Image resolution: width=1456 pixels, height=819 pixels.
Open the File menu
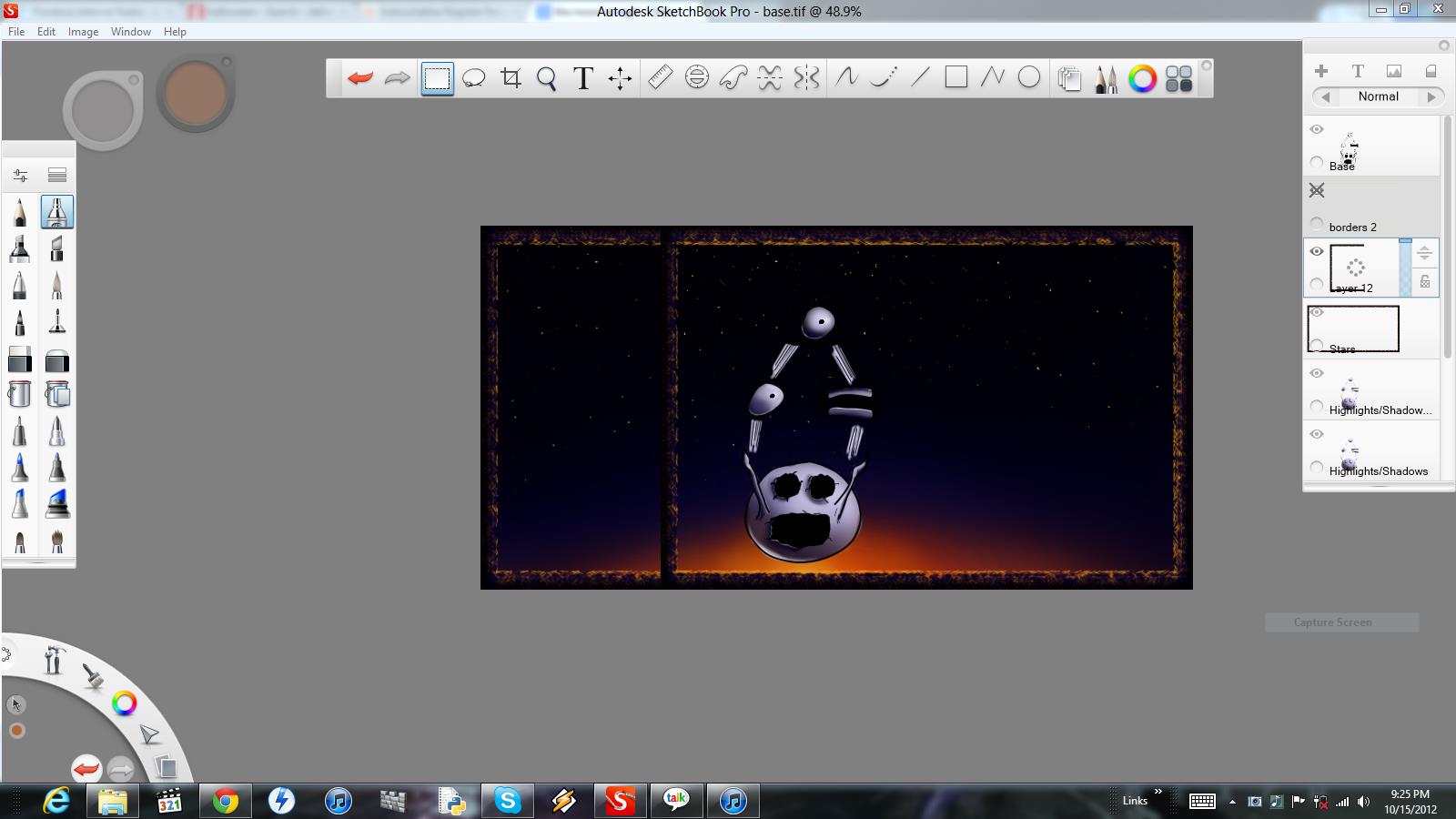[16, 31]
